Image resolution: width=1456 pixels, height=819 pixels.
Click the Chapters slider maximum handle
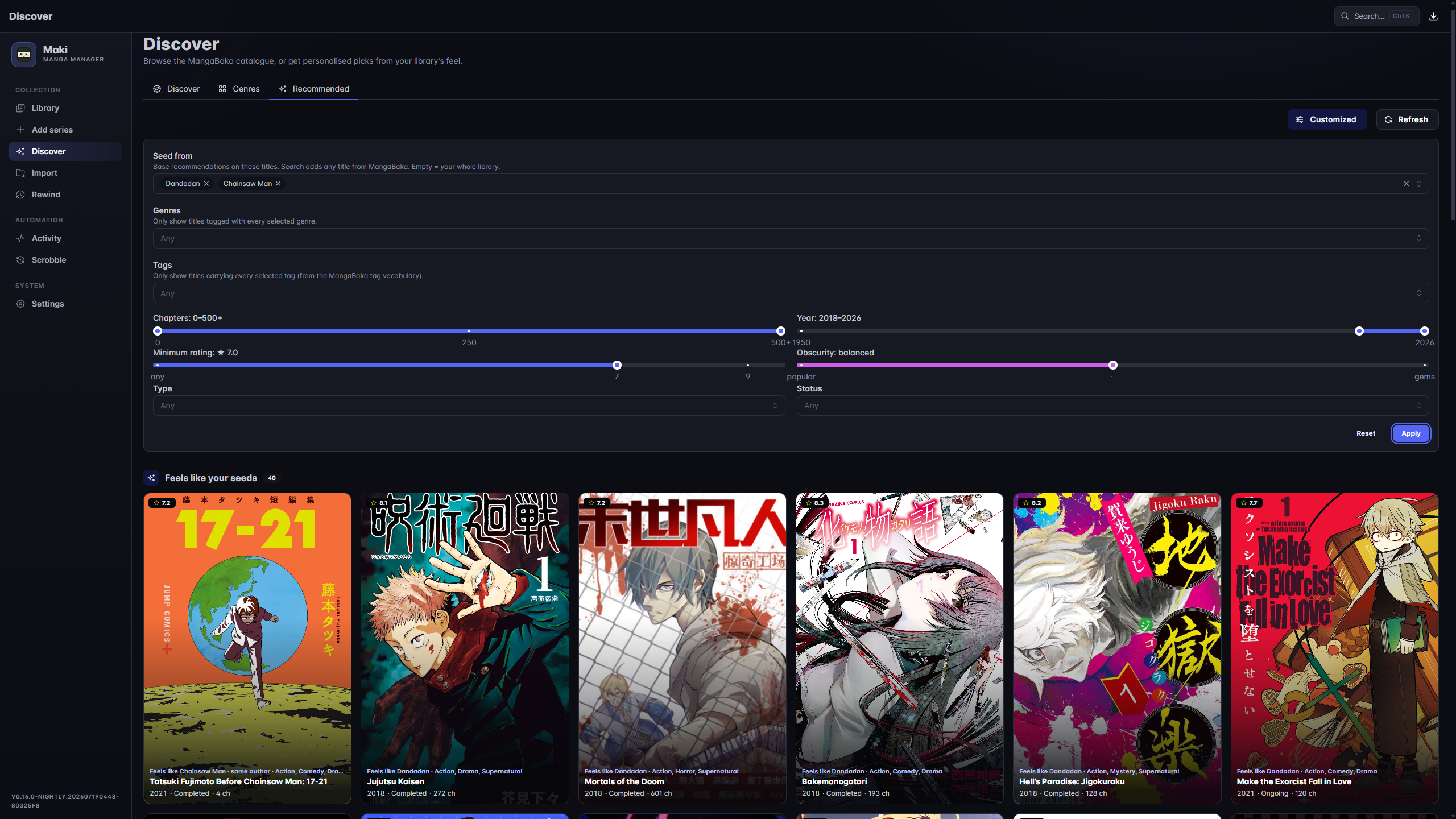781,331
